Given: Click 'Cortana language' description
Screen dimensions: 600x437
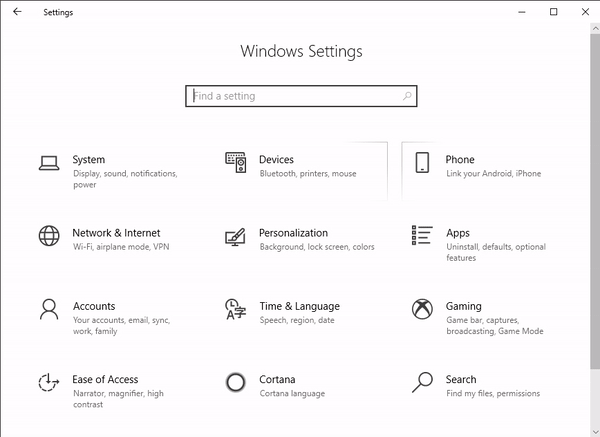Looking at the screenshot, I should tap(292, 393).
